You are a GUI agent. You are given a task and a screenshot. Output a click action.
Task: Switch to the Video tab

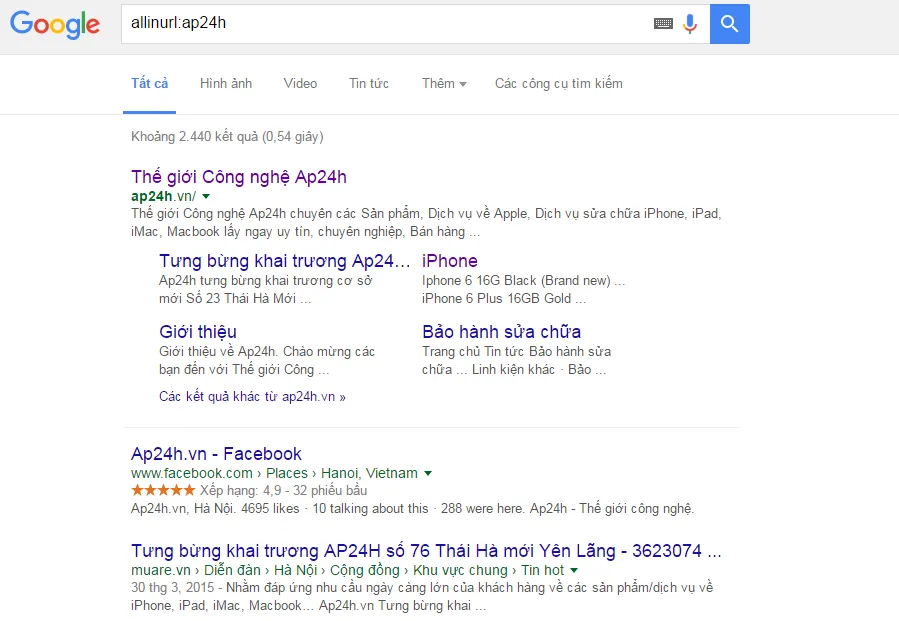(x=300, y=84)
